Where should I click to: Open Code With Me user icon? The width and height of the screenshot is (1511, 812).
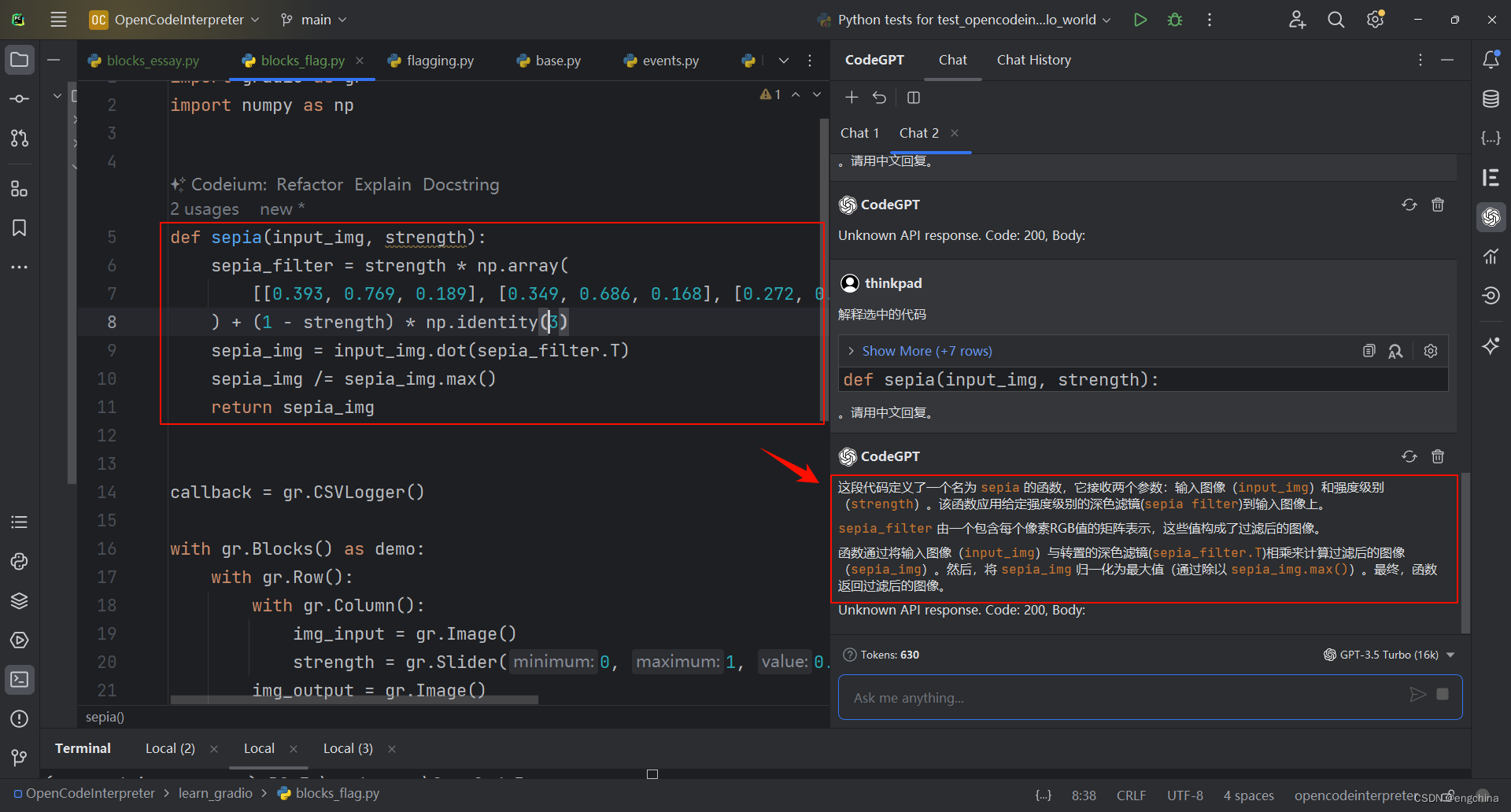point(1297,20)
